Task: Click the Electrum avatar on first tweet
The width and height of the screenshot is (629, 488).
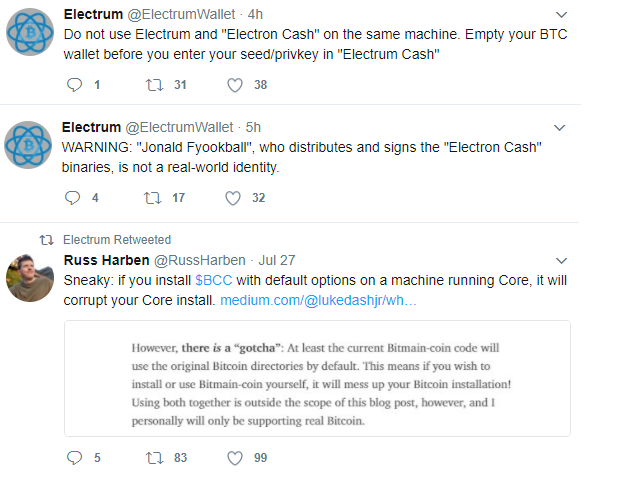Action: point(29,32)
